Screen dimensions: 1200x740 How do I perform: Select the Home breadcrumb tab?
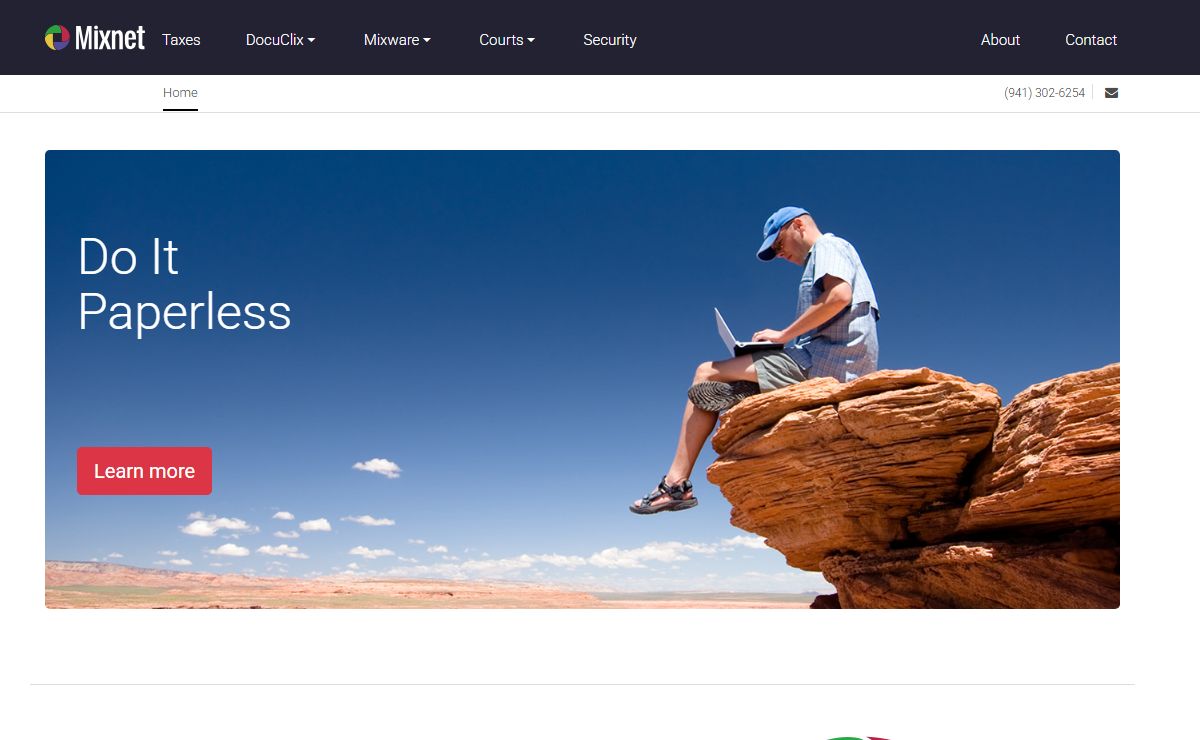180,93
